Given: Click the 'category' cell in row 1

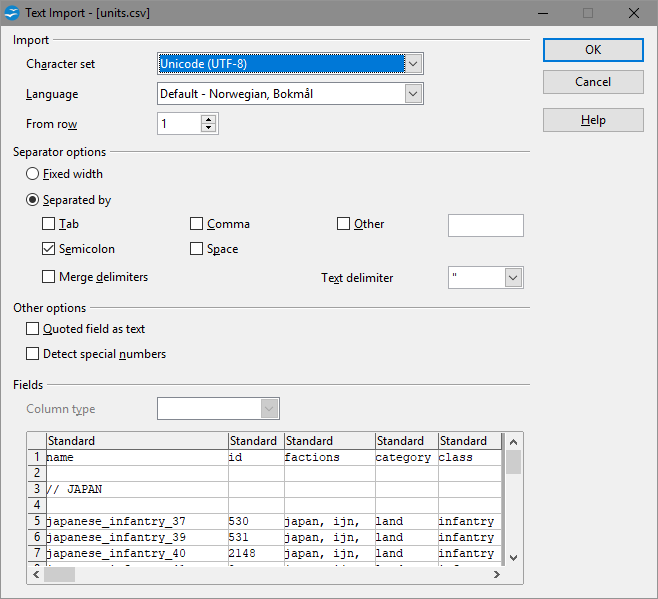Looking at the screenshot, I should pos(407,457).
